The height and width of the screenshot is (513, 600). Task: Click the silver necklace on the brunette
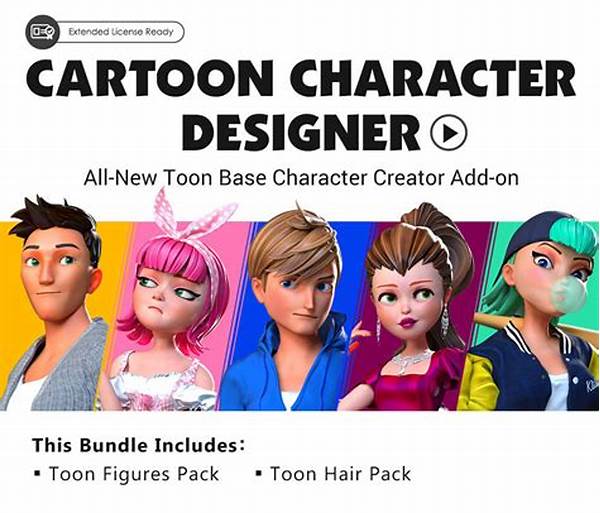(x=411, y=360)
